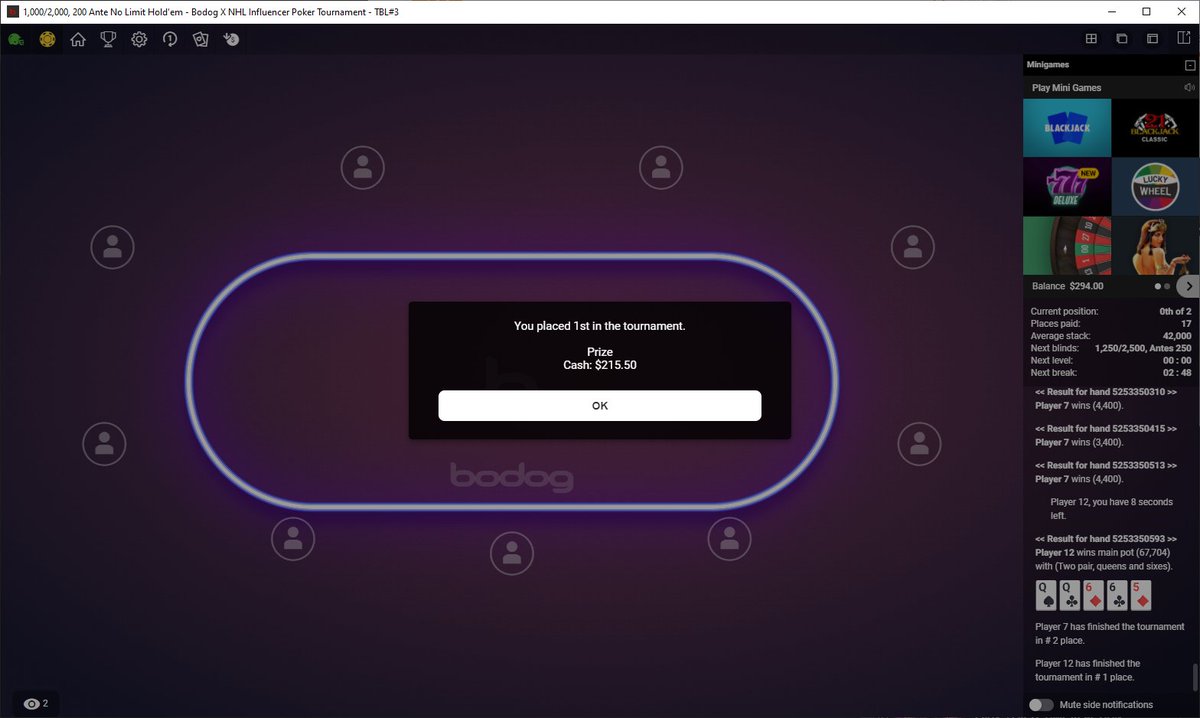
Task: Click the playing cards icon in the toolbar
Action: coord(200,40)
